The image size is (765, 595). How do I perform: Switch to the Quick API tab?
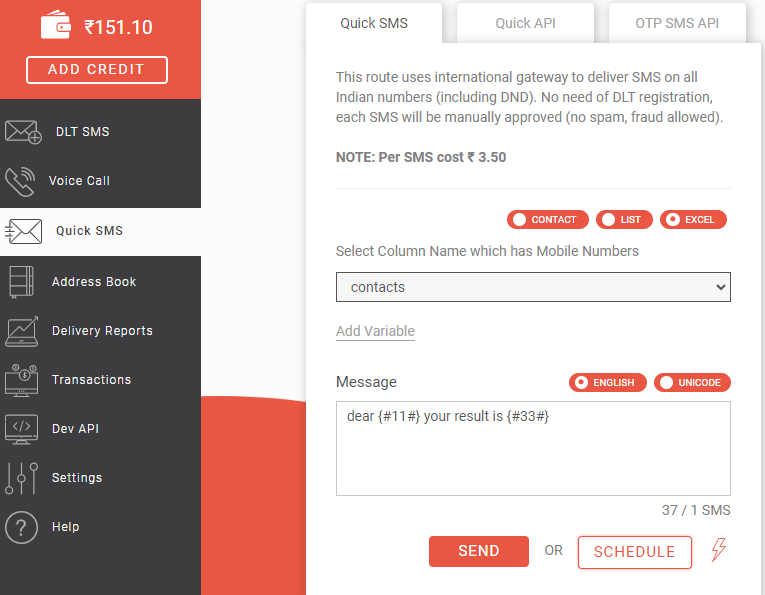[x=525, y=23]
